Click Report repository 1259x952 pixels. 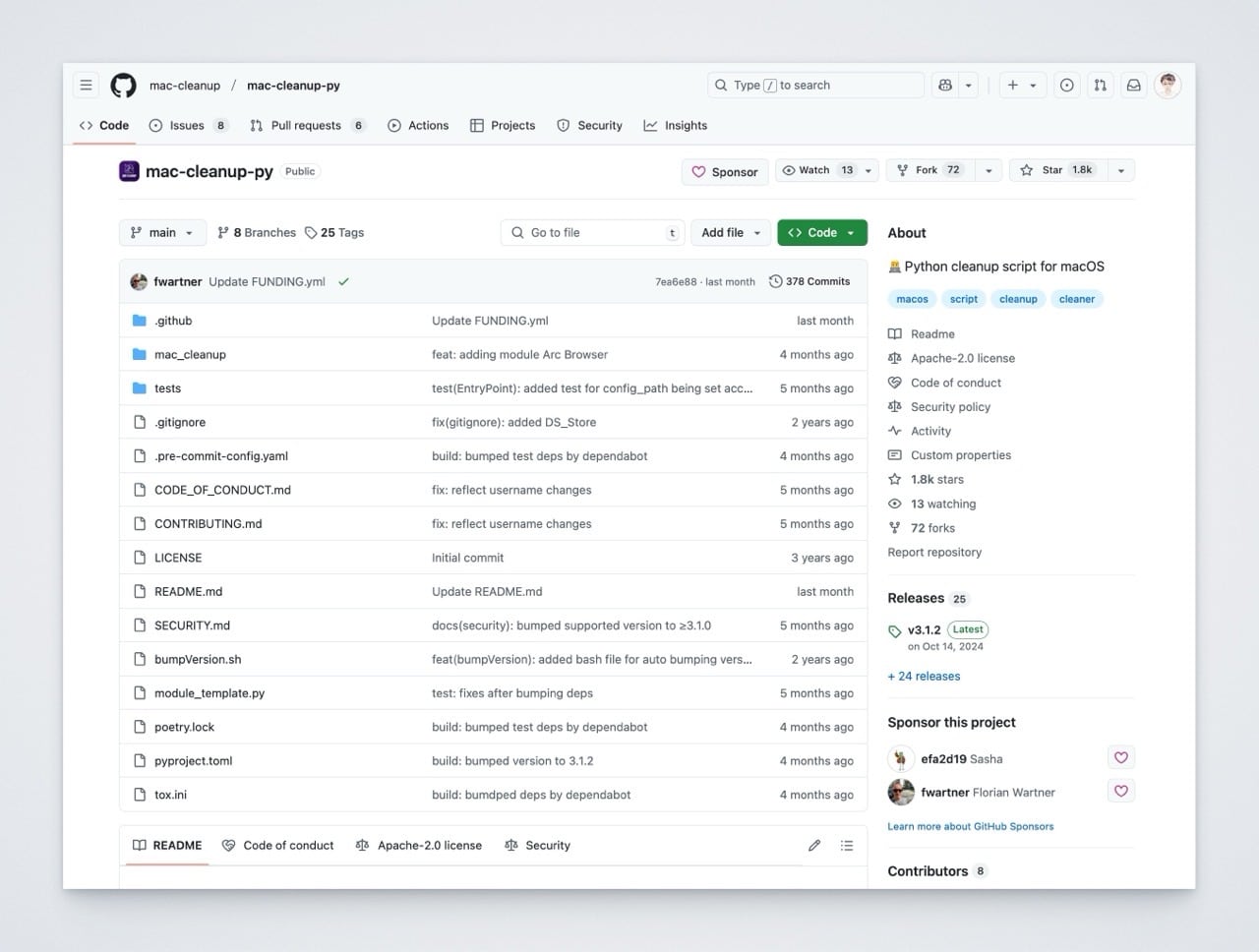click(934, 553)
